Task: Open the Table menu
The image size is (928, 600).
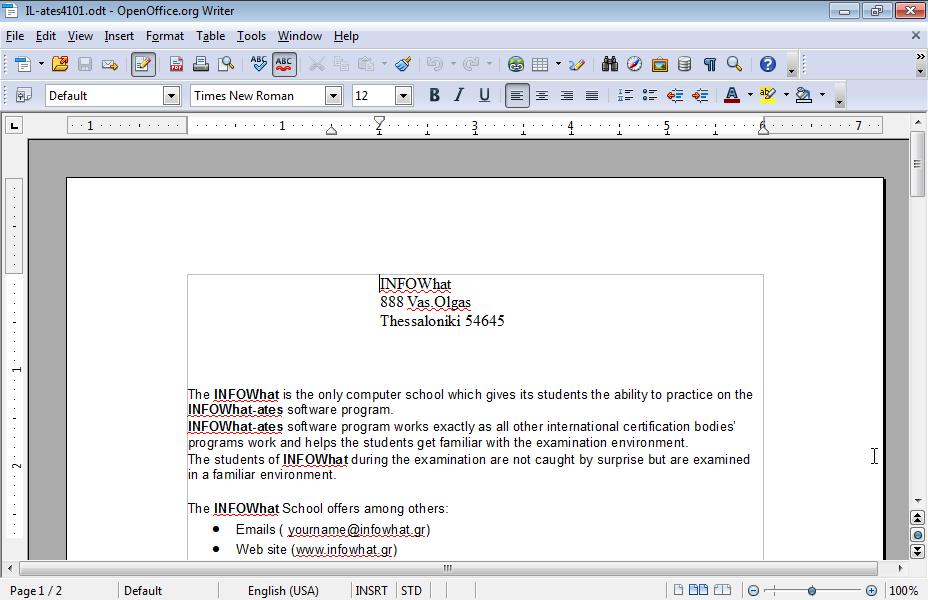Action: [x=211, y=36]
